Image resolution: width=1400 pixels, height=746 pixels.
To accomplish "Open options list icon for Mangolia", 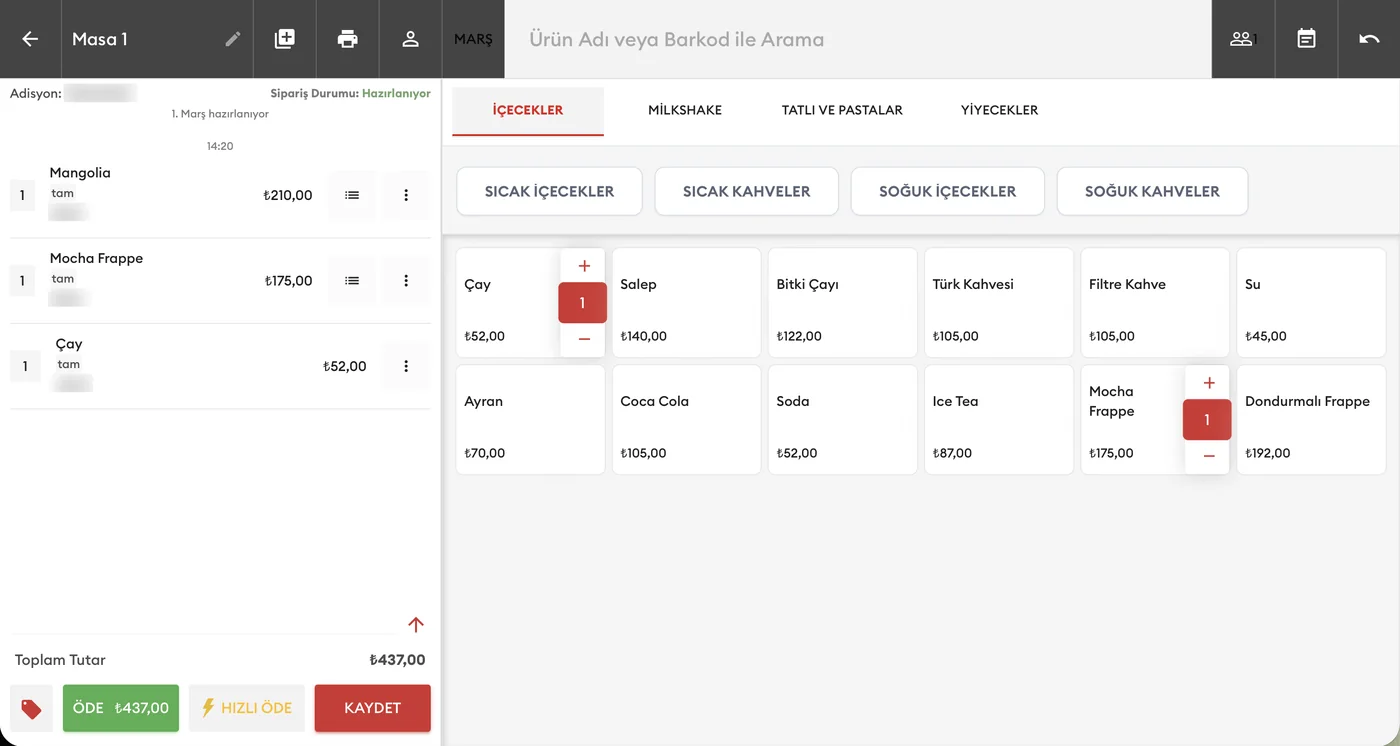I will click(x=352, y=195).
